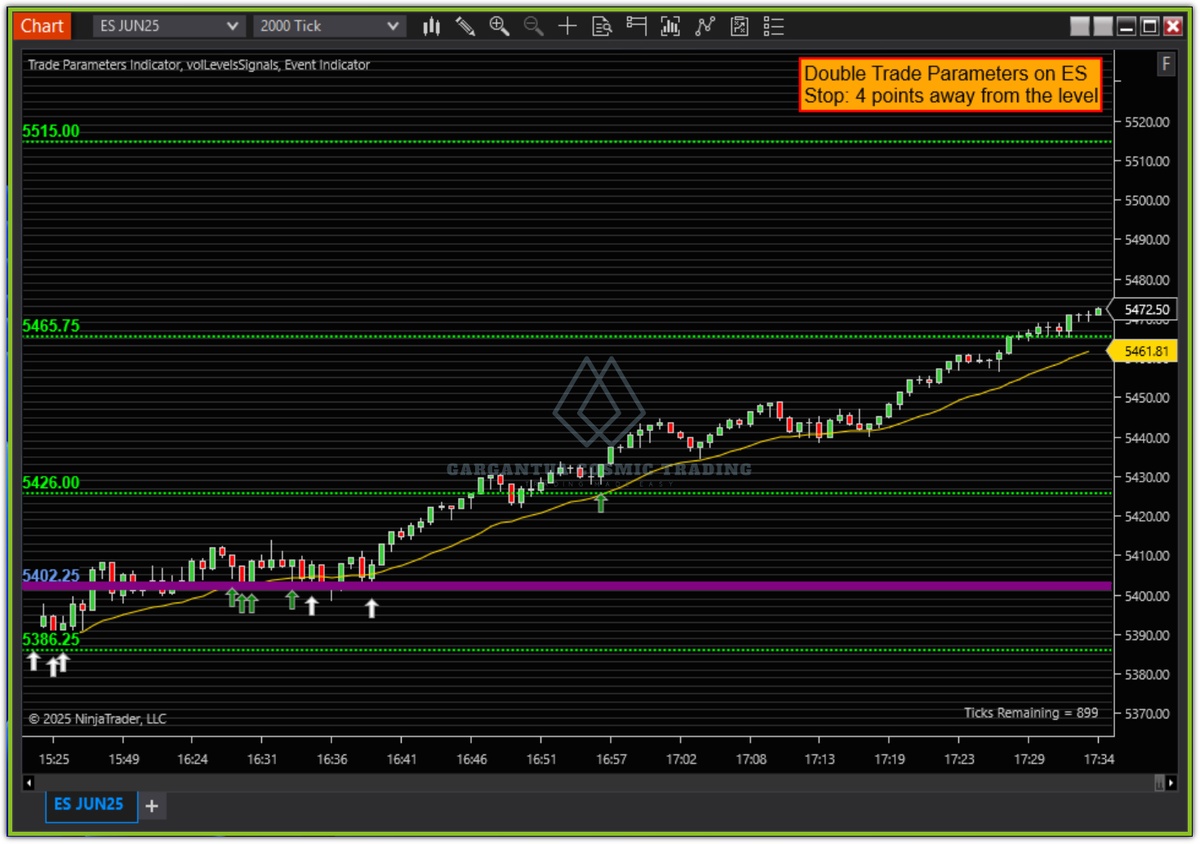
Task: Click the 5402.25 blue level label
Action: [51, 576]
